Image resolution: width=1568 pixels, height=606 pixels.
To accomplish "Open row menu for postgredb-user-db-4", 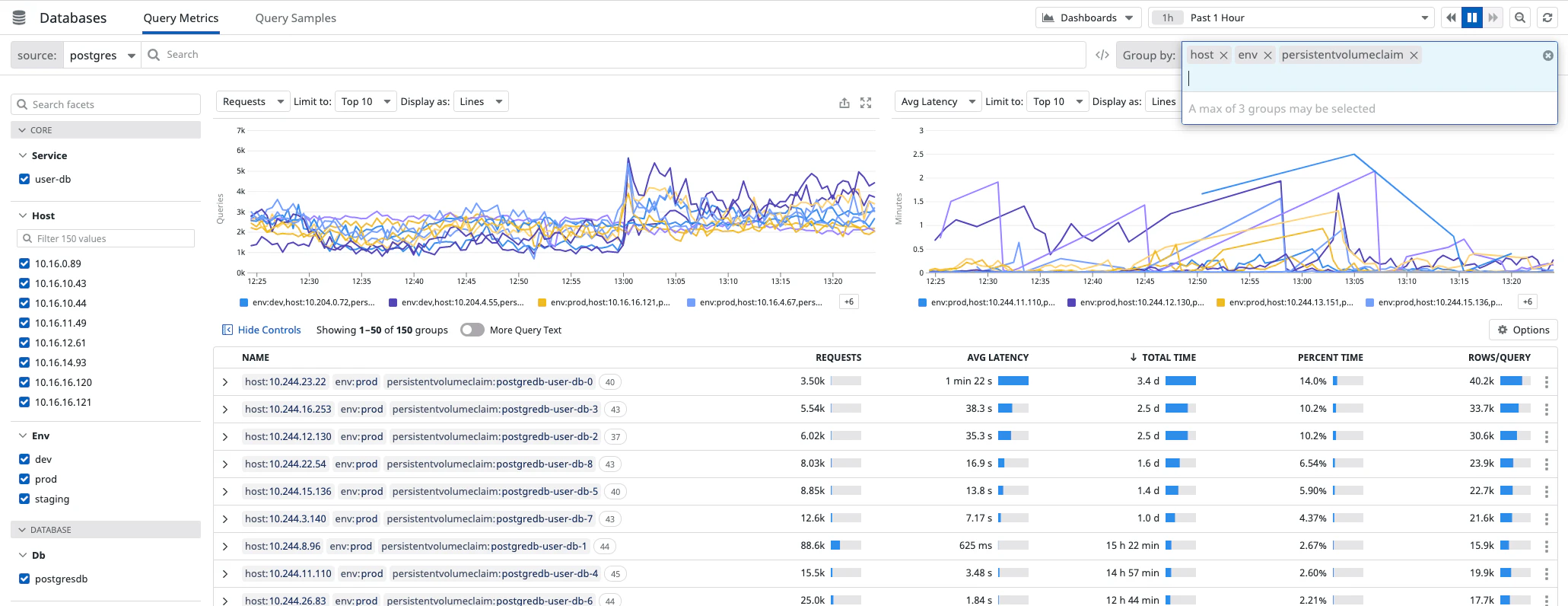I will pyautogui.click(x=1546, y=574).
